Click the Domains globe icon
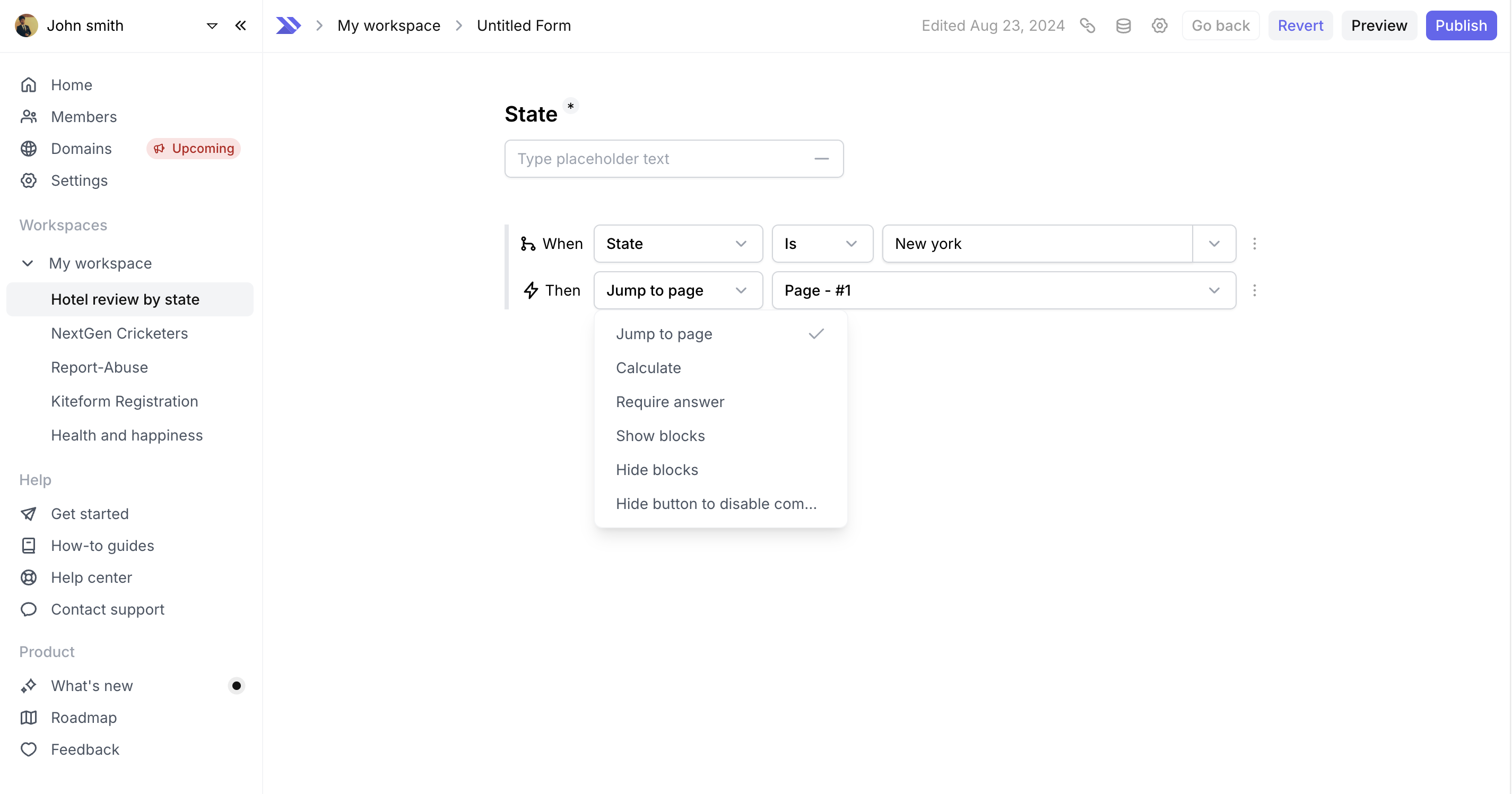Image resolution: width=1512 pixels, height=794 pixels. click(29, 149)
